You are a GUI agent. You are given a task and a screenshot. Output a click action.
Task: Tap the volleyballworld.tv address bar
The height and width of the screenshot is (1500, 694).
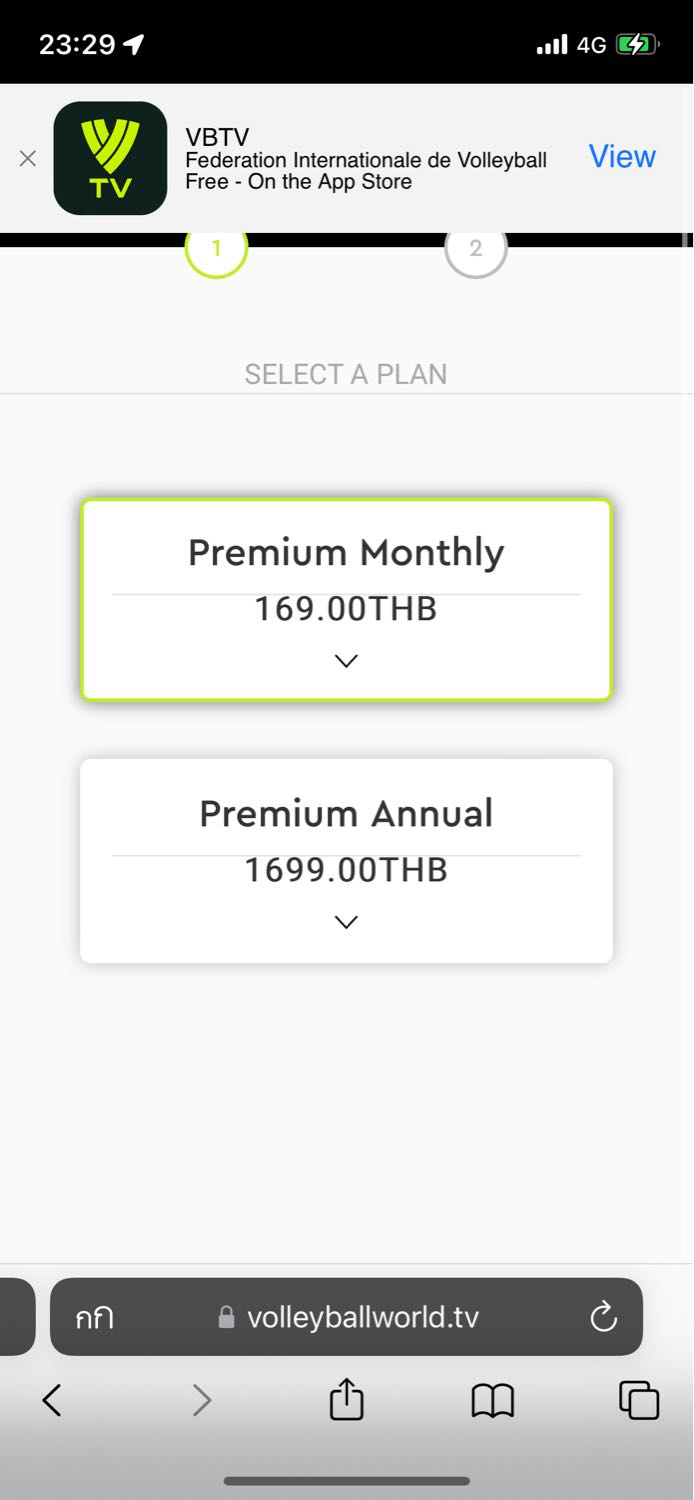coord(346,1317)
